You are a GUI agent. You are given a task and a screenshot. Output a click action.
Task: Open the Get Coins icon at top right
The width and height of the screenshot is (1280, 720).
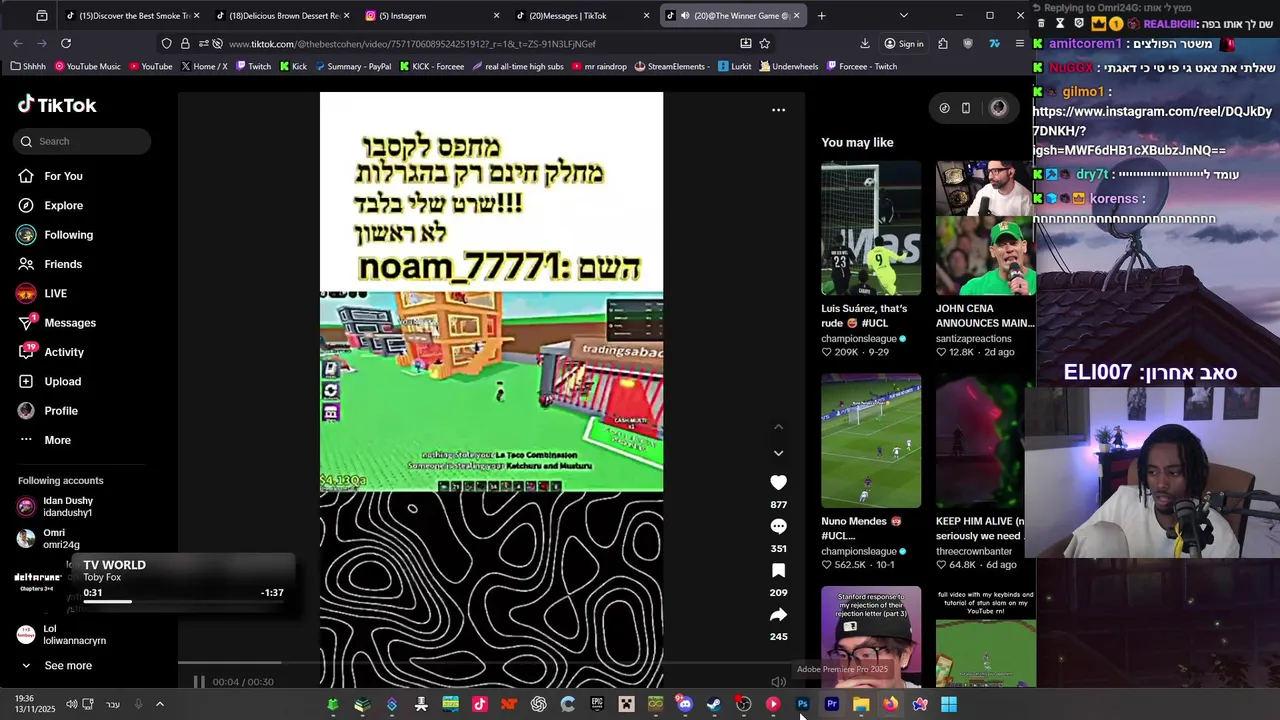click(x=944, y=108)
